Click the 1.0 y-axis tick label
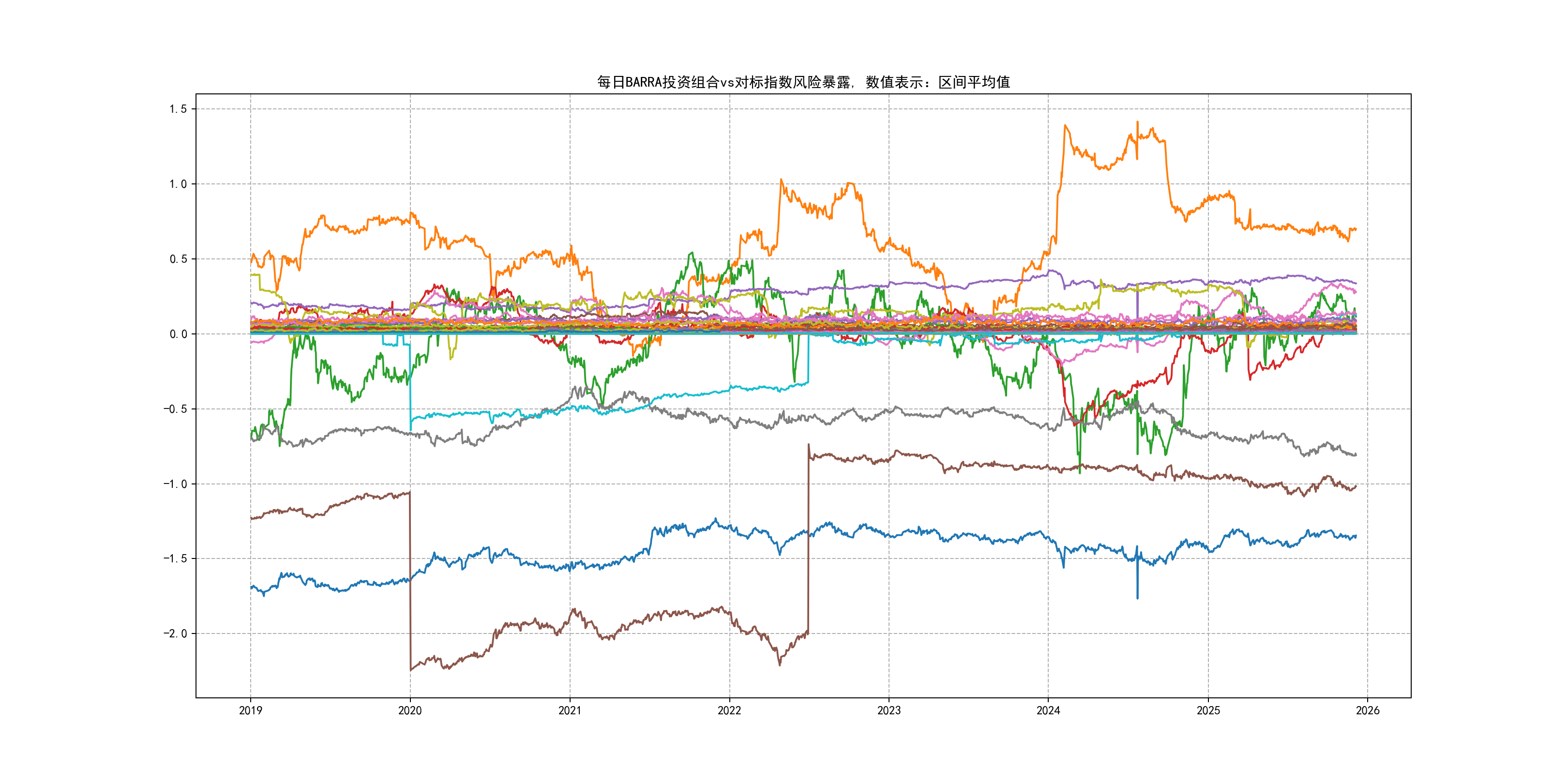1568x784 pixels. (x=178, y=184)
